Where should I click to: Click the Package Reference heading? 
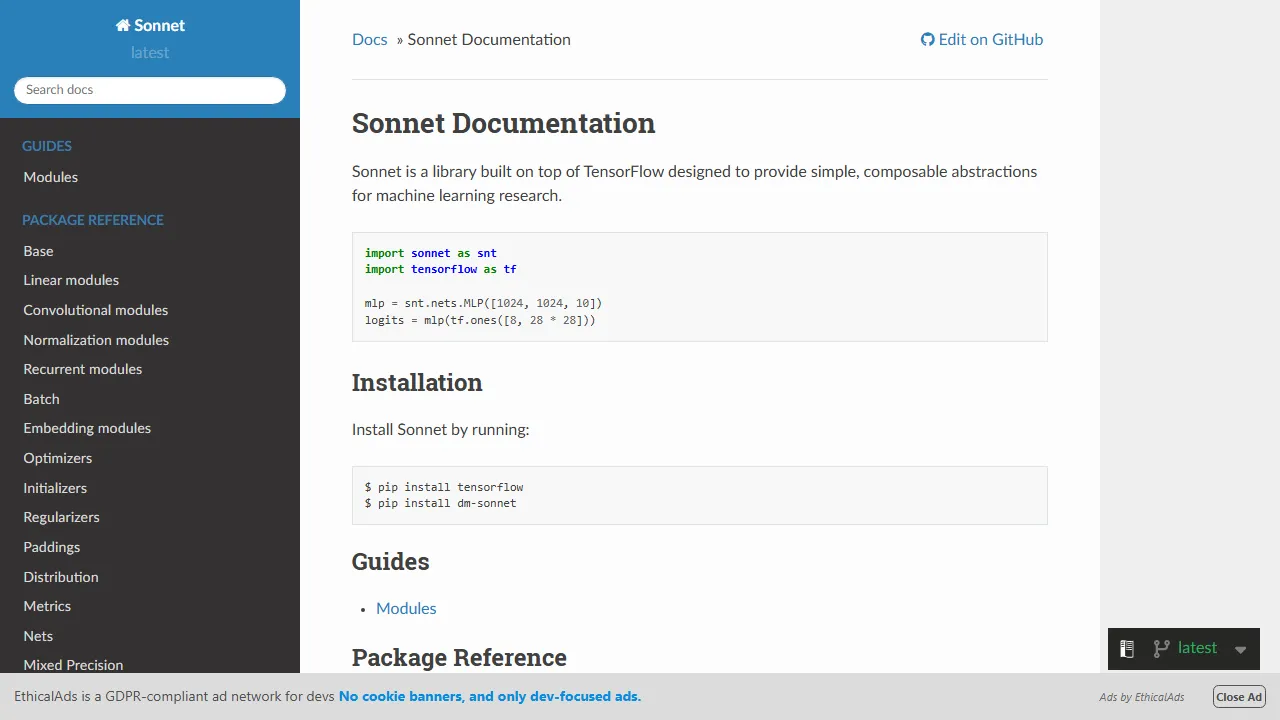tap(459, 657)
